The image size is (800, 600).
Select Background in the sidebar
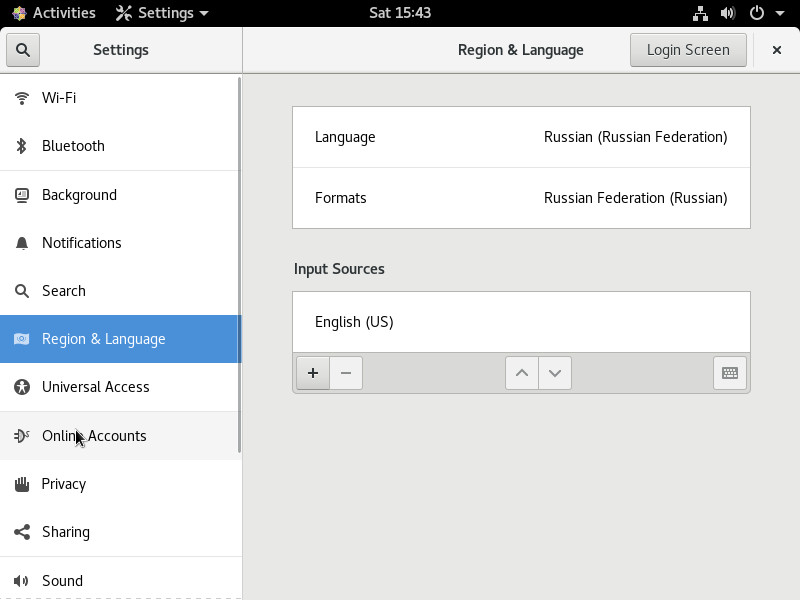click(120, 195)
